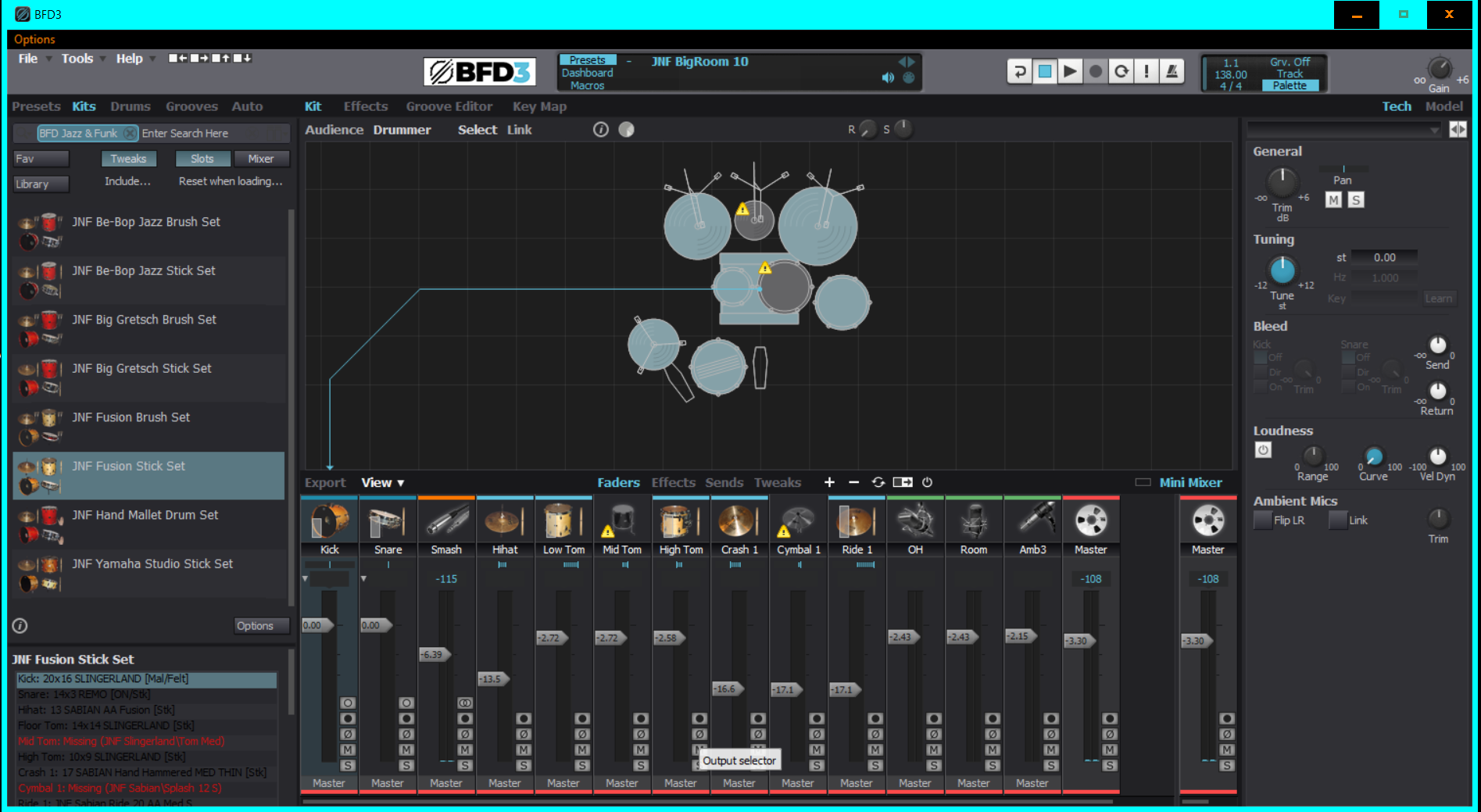The height and width of the screenshot is (812, 1481).
Task: Click the Fav filter button
Action: coord(41,159)
